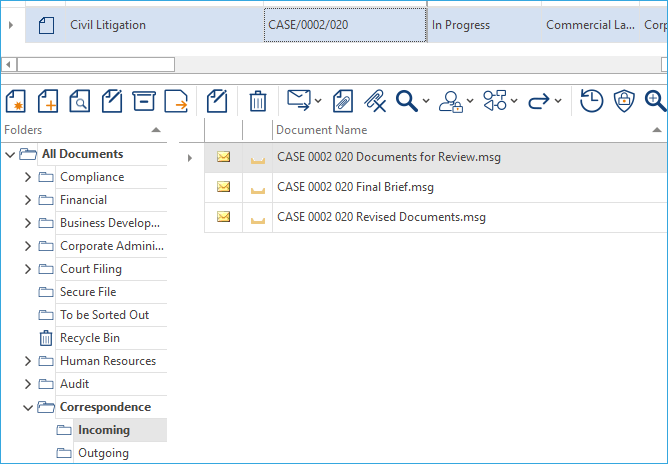Click the tray icon in Documents for Review row

click(x=258, y=160)
